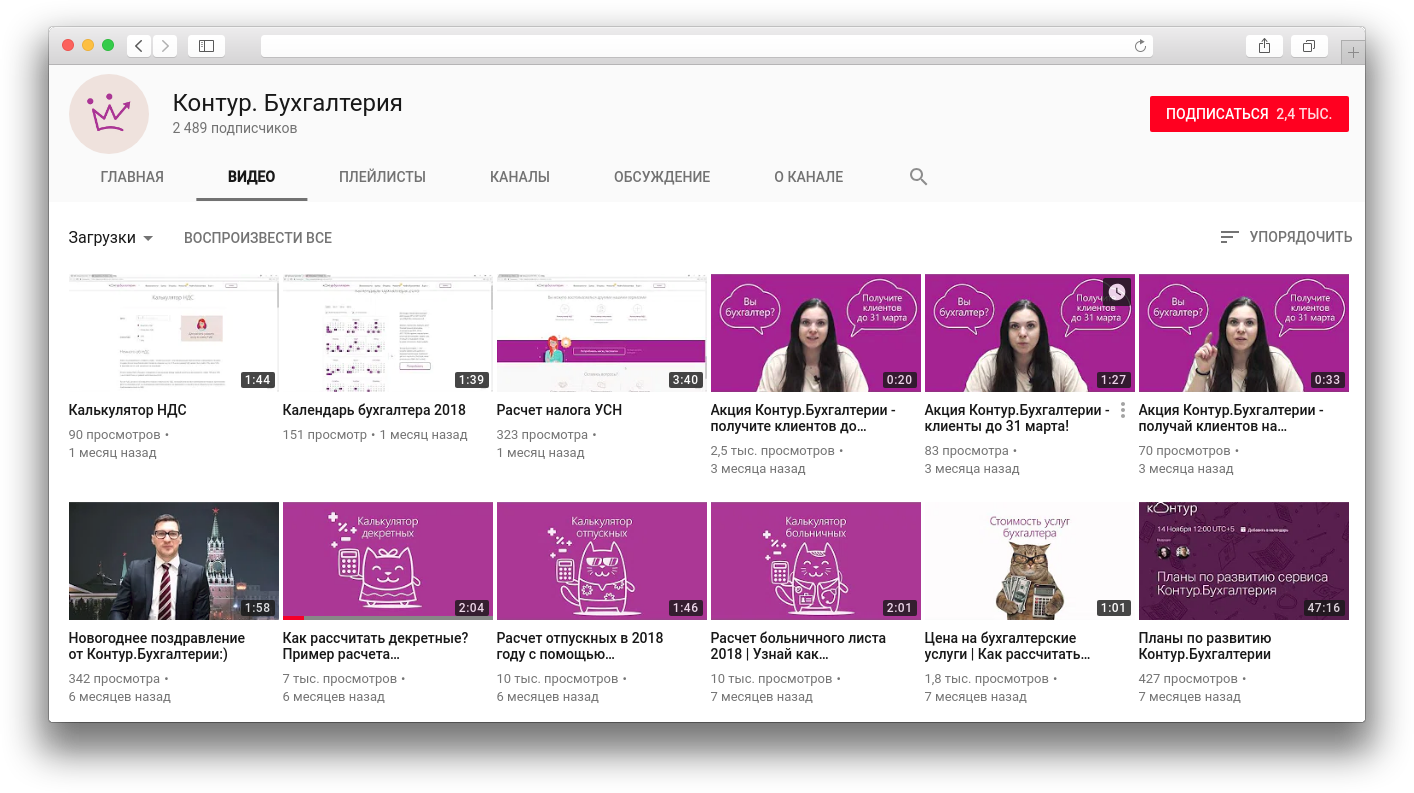This screenshot has width=1414, height=793.
Task: Go back with Safari's back arrow
Action: tap(139, 46)
